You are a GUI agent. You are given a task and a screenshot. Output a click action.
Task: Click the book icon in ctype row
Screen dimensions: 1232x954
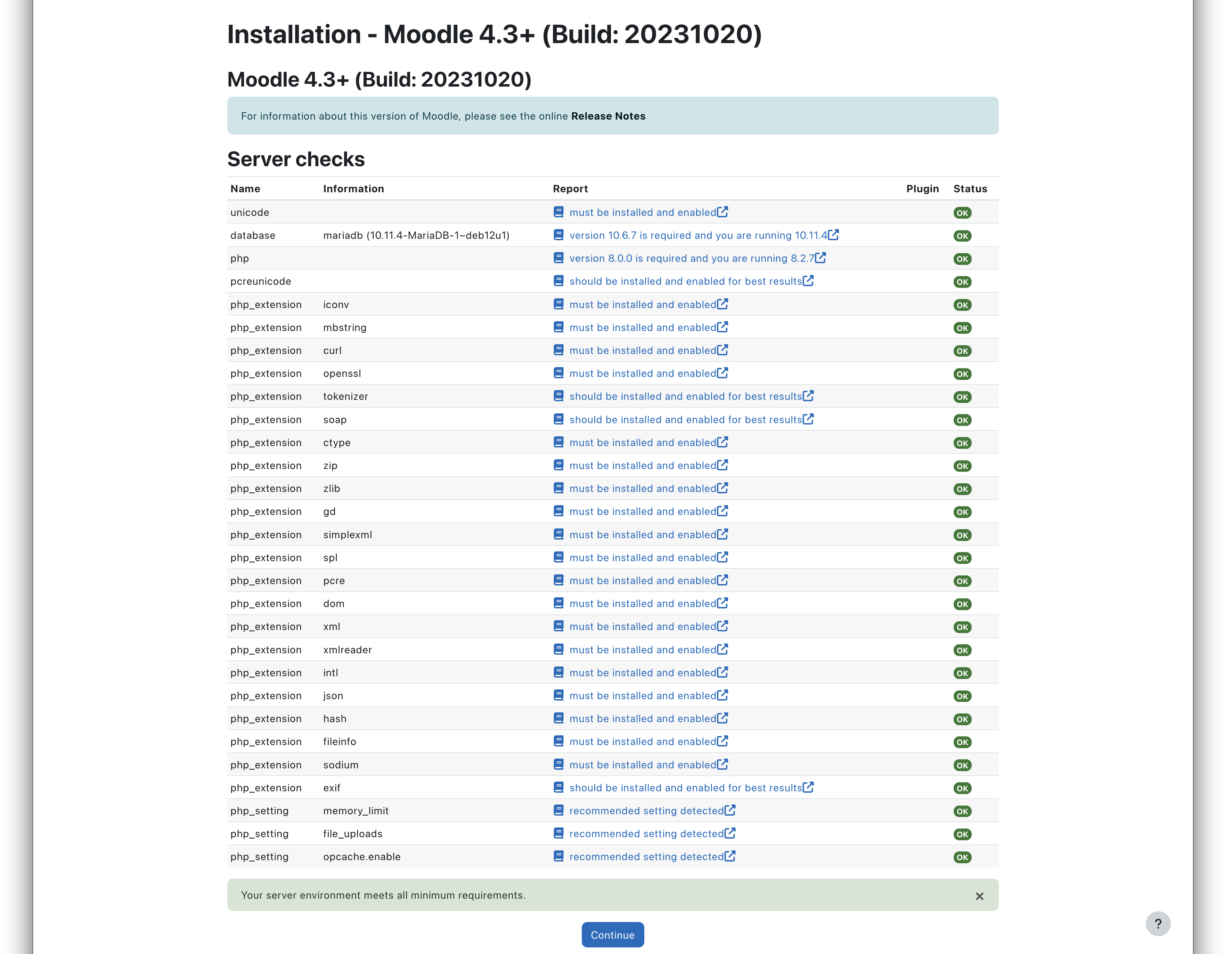(558, 442)
